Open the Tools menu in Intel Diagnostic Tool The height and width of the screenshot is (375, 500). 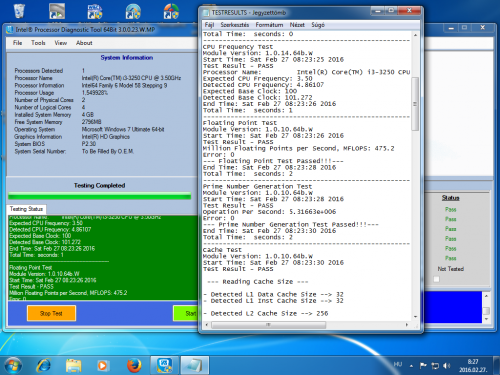click(38, 43)
